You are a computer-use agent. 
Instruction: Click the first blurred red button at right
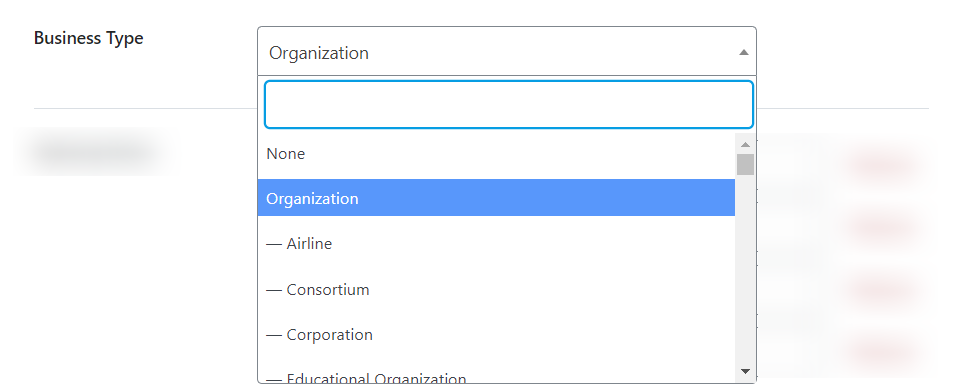881,164
